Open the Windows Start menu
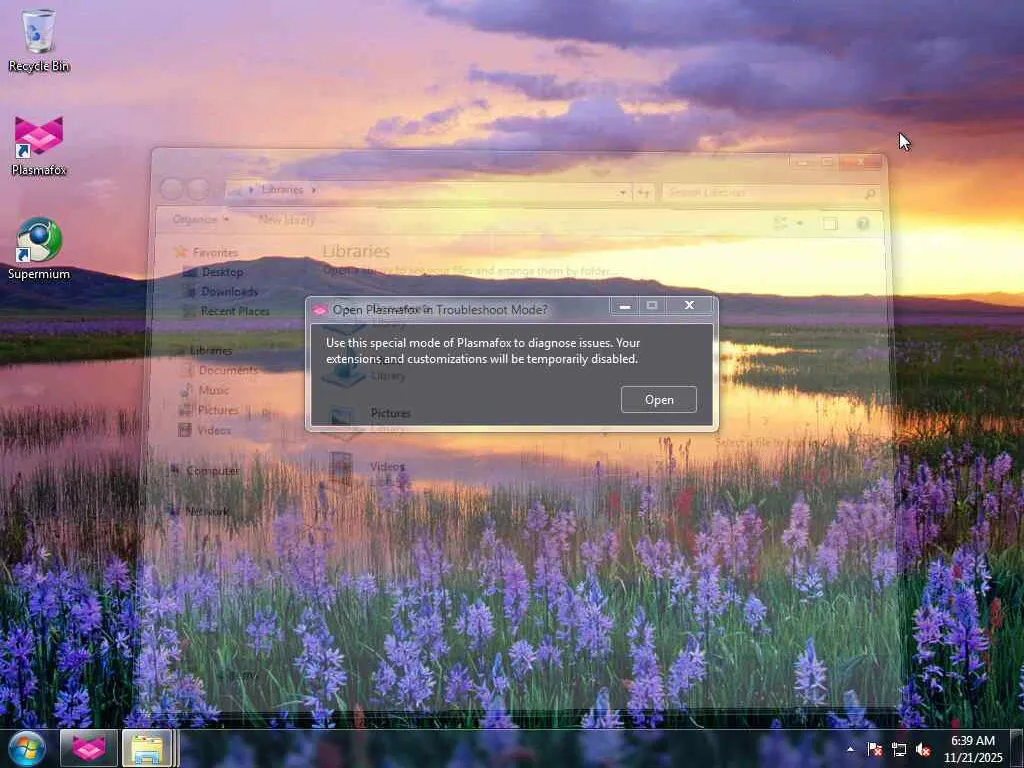Image resolution: width=1024 pixels, height=768 pixels. pyautogui.click(x=27, y=749)
